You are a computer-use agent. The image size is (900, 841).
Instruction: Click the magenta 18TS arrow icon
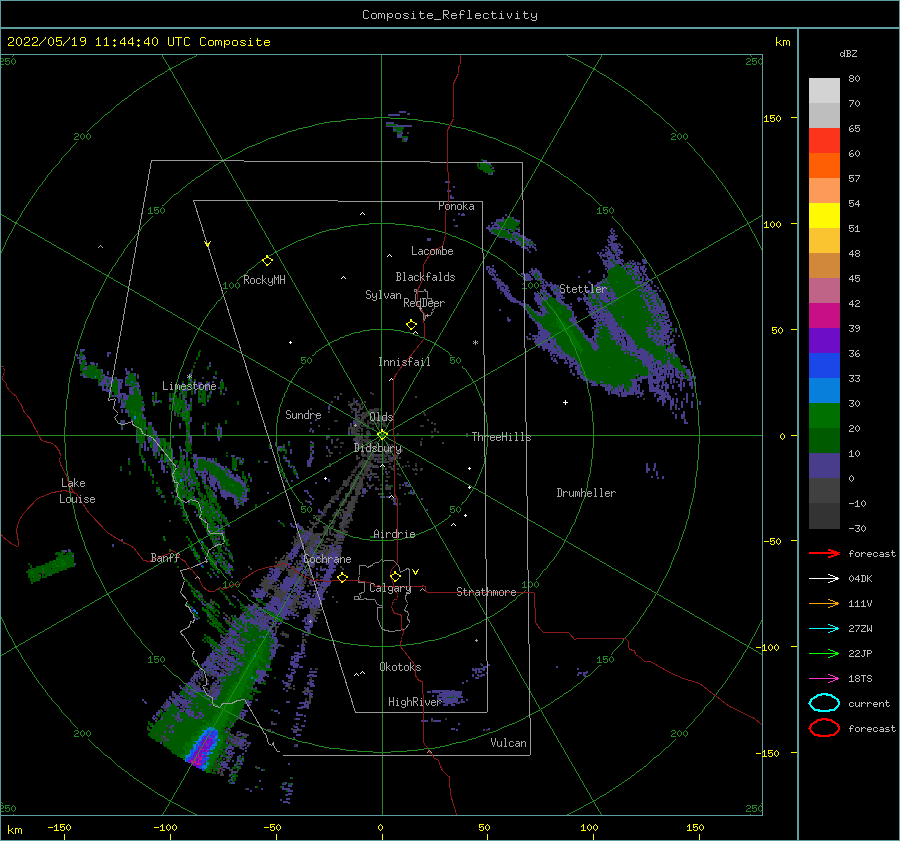[x=824, y=679]
